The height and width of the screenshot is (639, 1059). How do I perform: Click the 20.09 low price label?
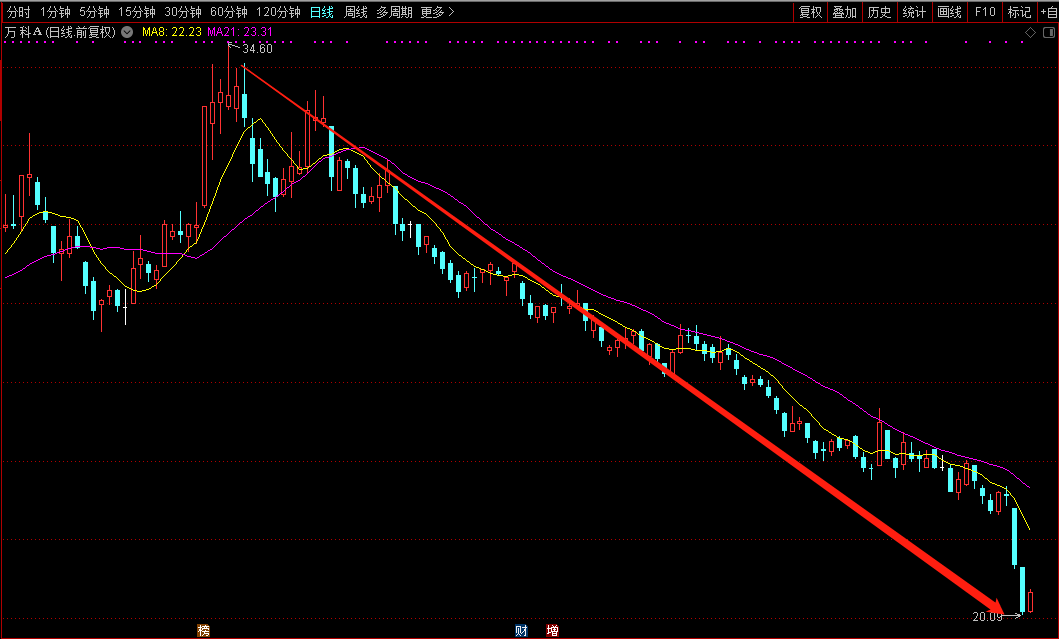(x=987, y=617)
